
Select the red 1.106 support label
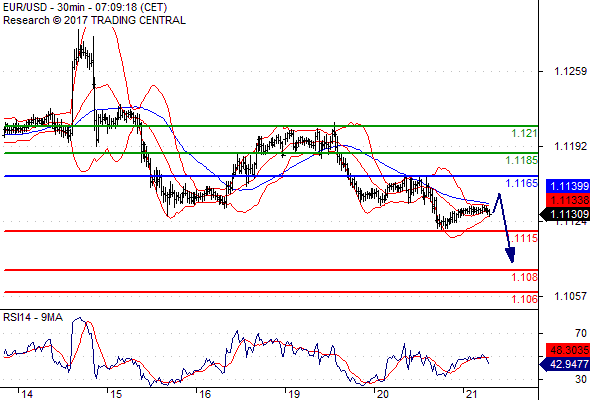pyautogui.click(x=524, y=299)
